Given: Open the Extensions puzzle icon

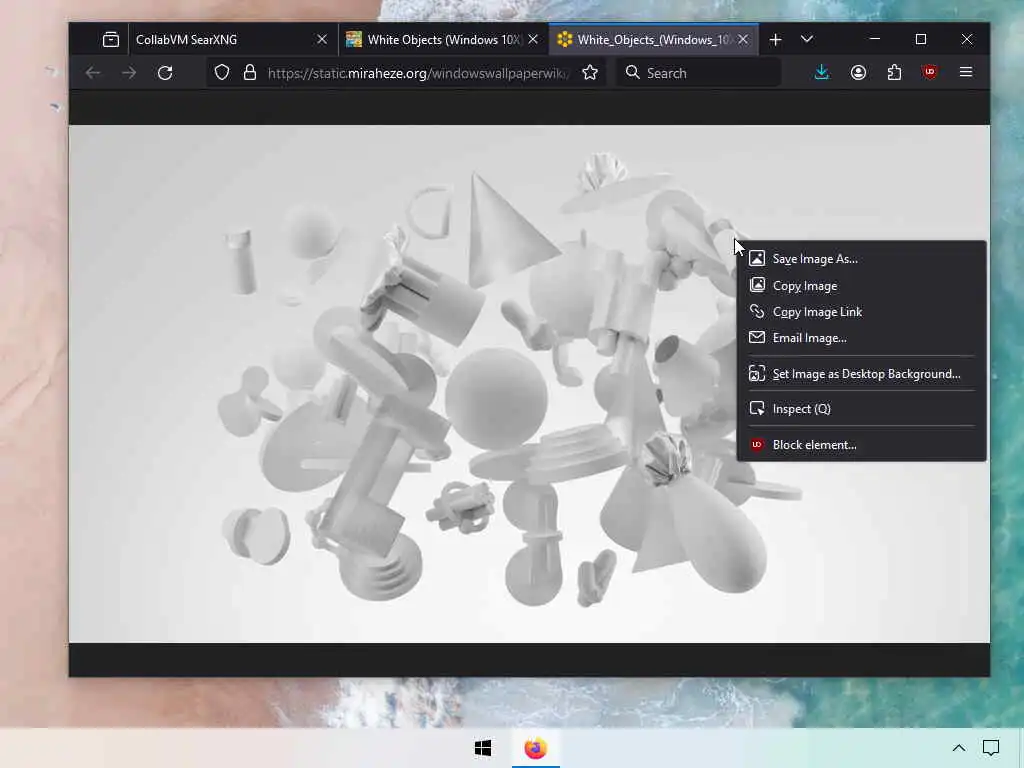Looking at the screenshot, I should pyautogui.click(x=894, y=72).
